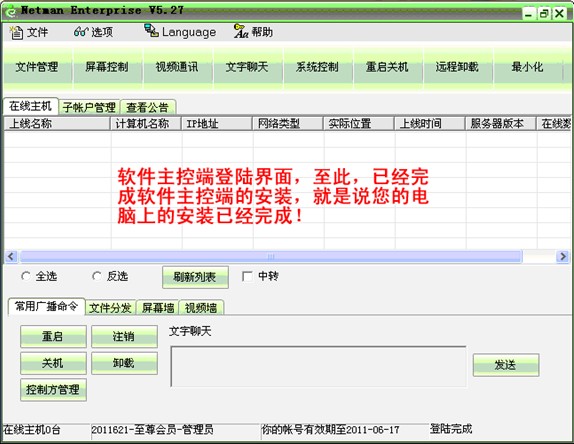The width and height of the screenshot is (574, 444).
Task: Click status text 登陆完成
Action: (451, 429)
